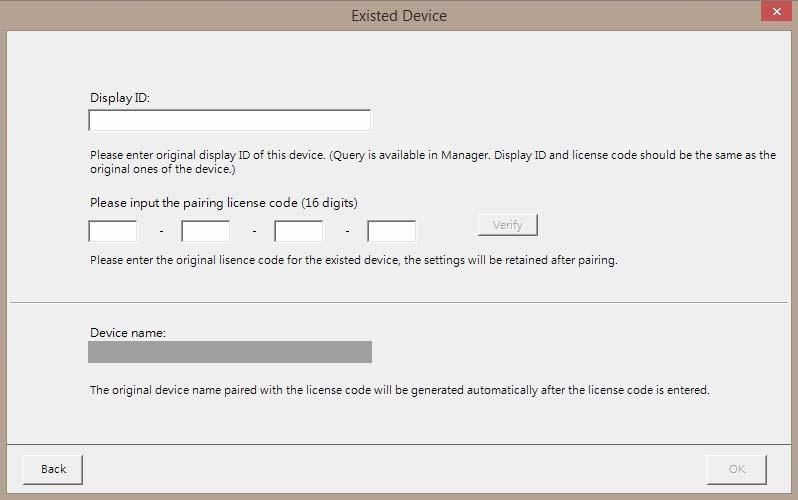
Task: Select the second license code box
Action: (x=206, y=231)
